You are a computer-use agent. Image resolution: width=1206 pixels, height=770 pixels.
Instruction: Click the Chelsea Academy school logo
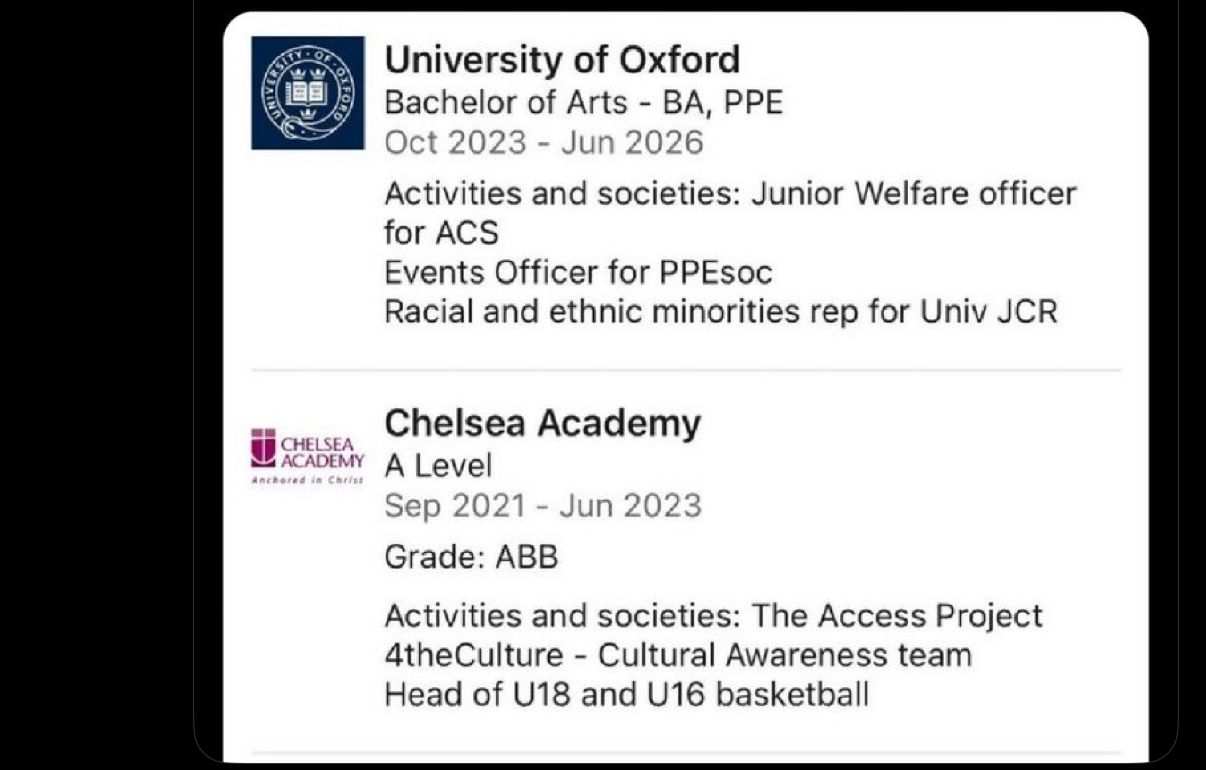307,455
